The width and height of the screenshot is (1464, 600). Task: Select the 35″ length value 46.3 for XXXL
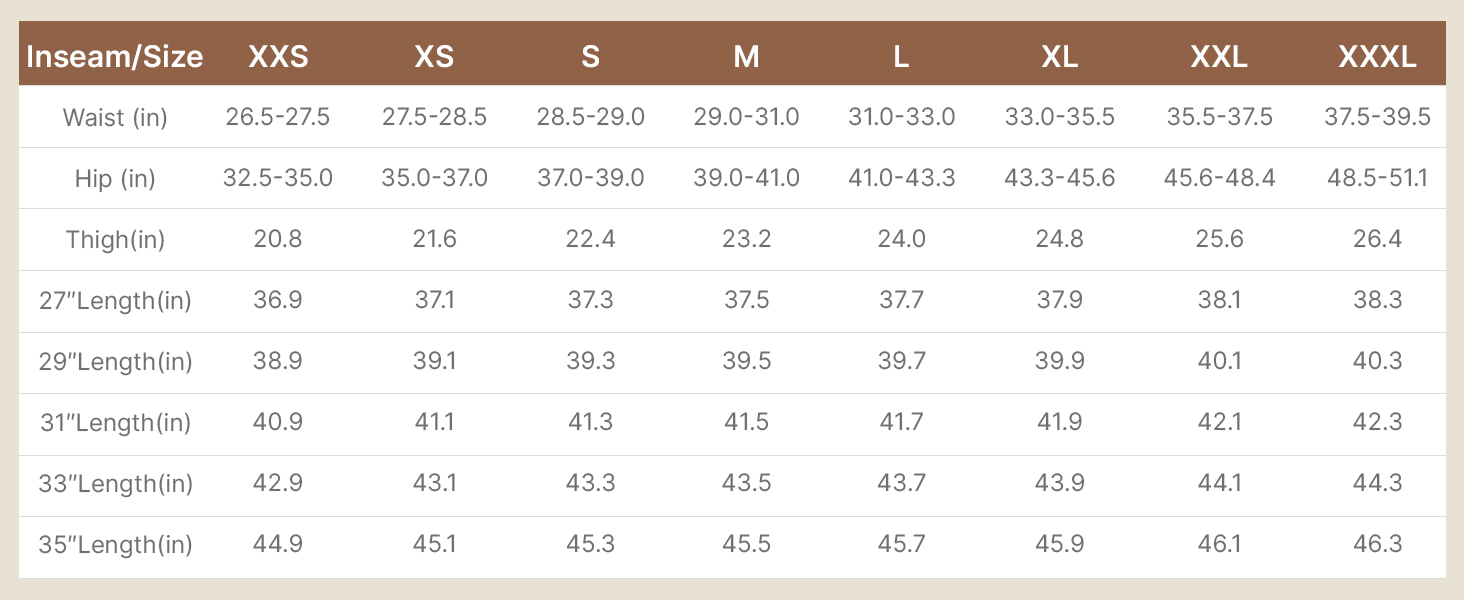pyautogui.click(x=1377, y=544)
